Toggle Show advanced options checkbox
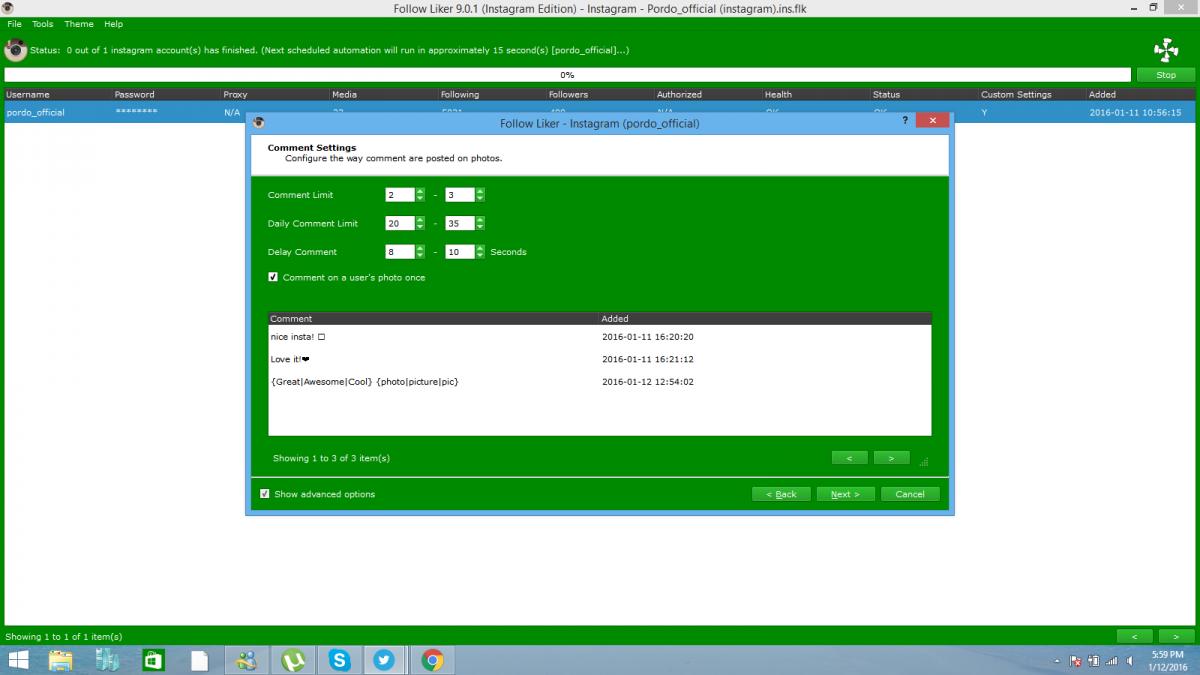Image resolution: width=1200 pixels, height=675 pixels. click(265, 494)
